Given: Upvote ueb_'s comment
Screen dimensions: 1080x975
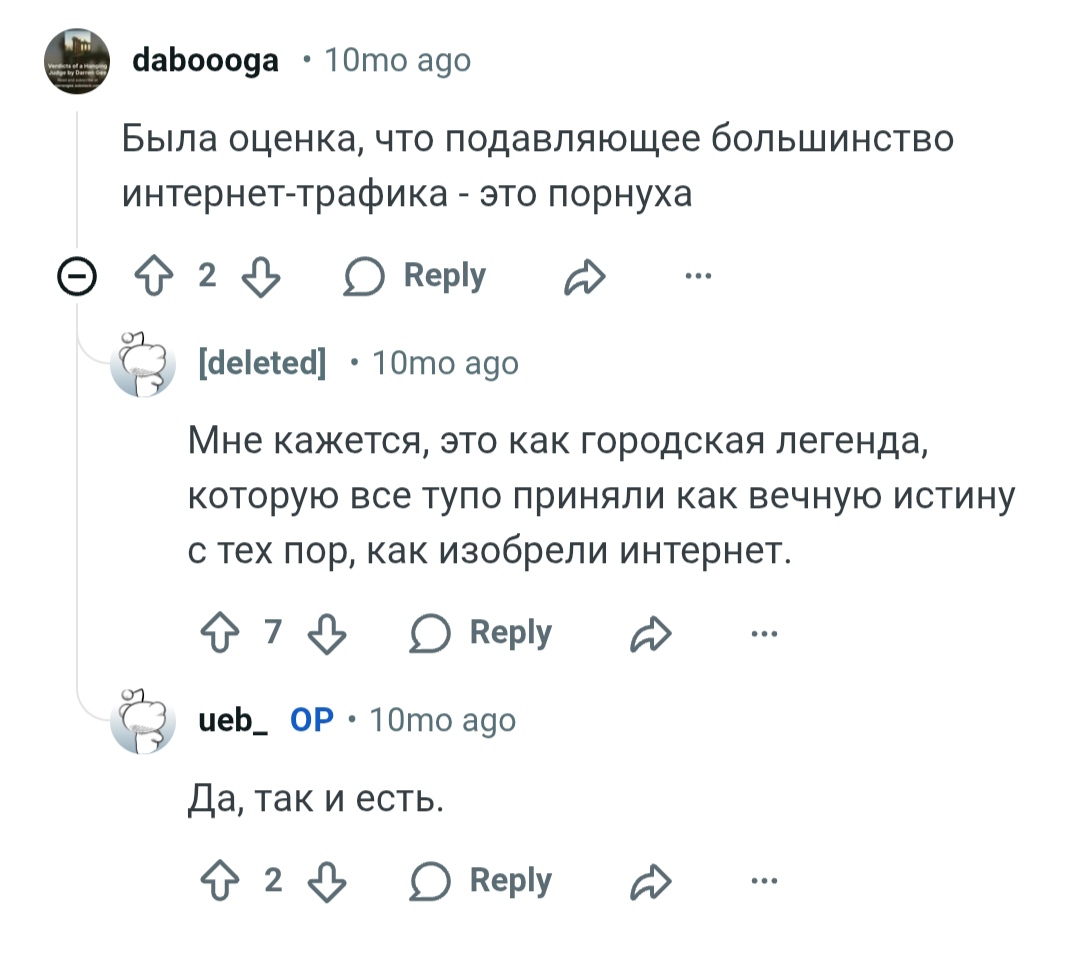Looking at the screenshot, I should 219,881.
